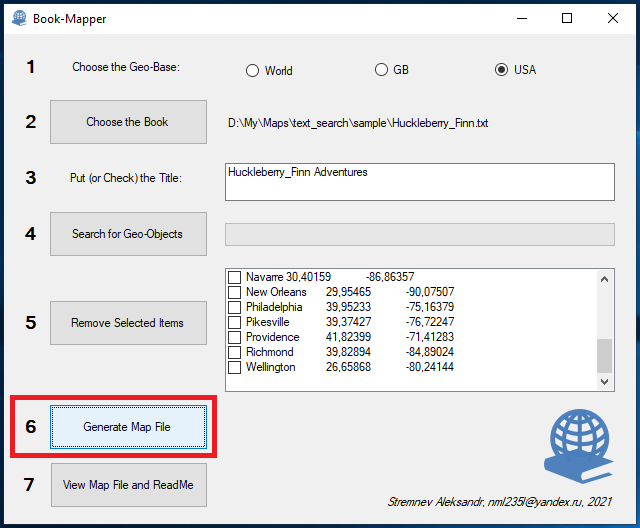Click the geo-objects list scrollbar thumb

[604, 355]
